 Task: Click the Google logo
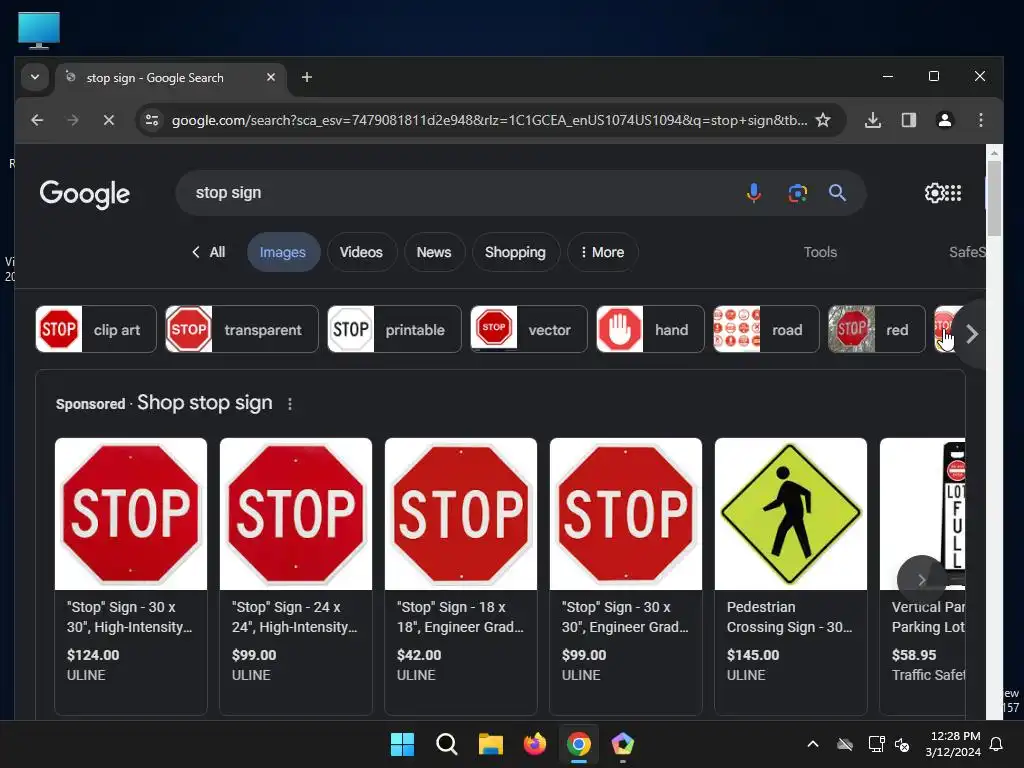(x=84, y=194)
